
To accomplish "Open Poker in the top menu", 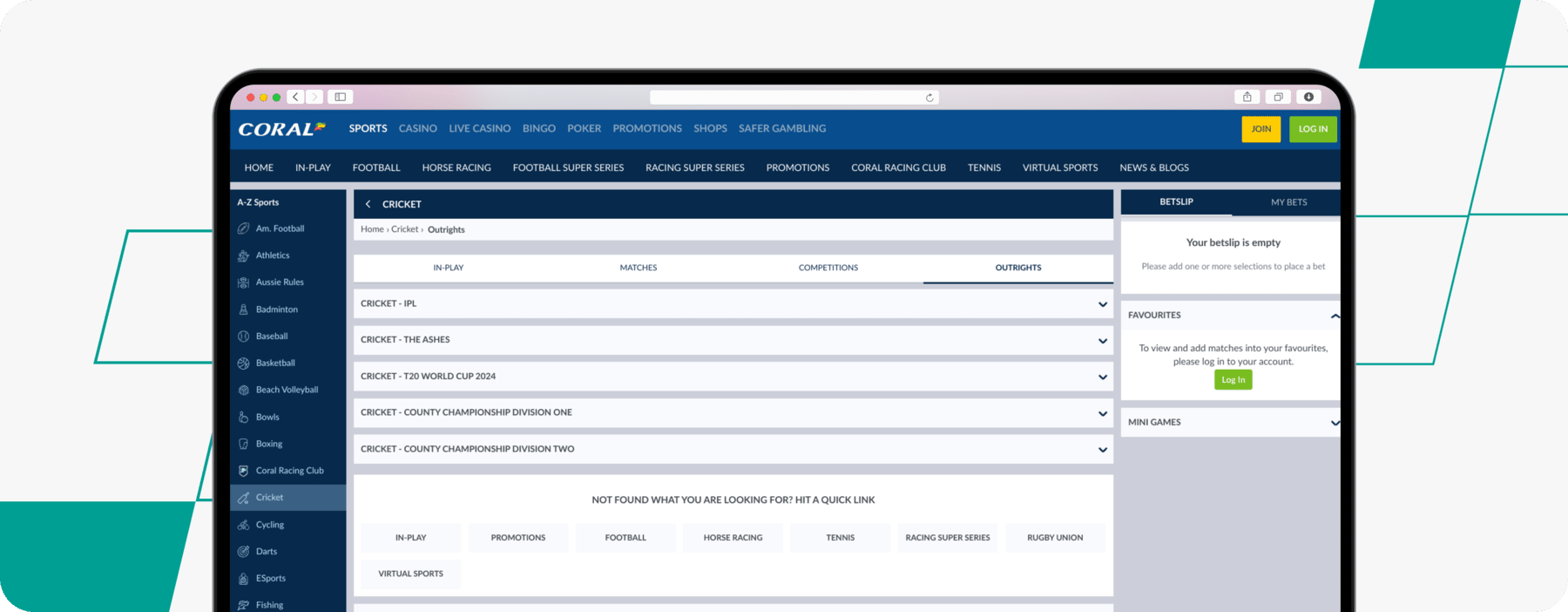I will 585,128.
